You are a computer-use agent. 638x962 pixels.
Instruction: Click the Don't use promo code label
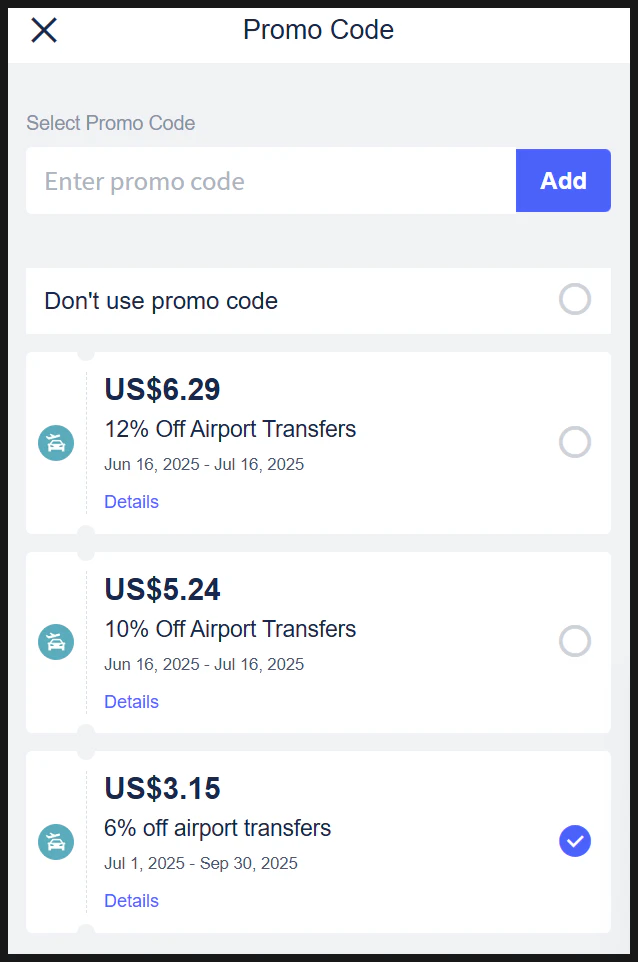161,301
